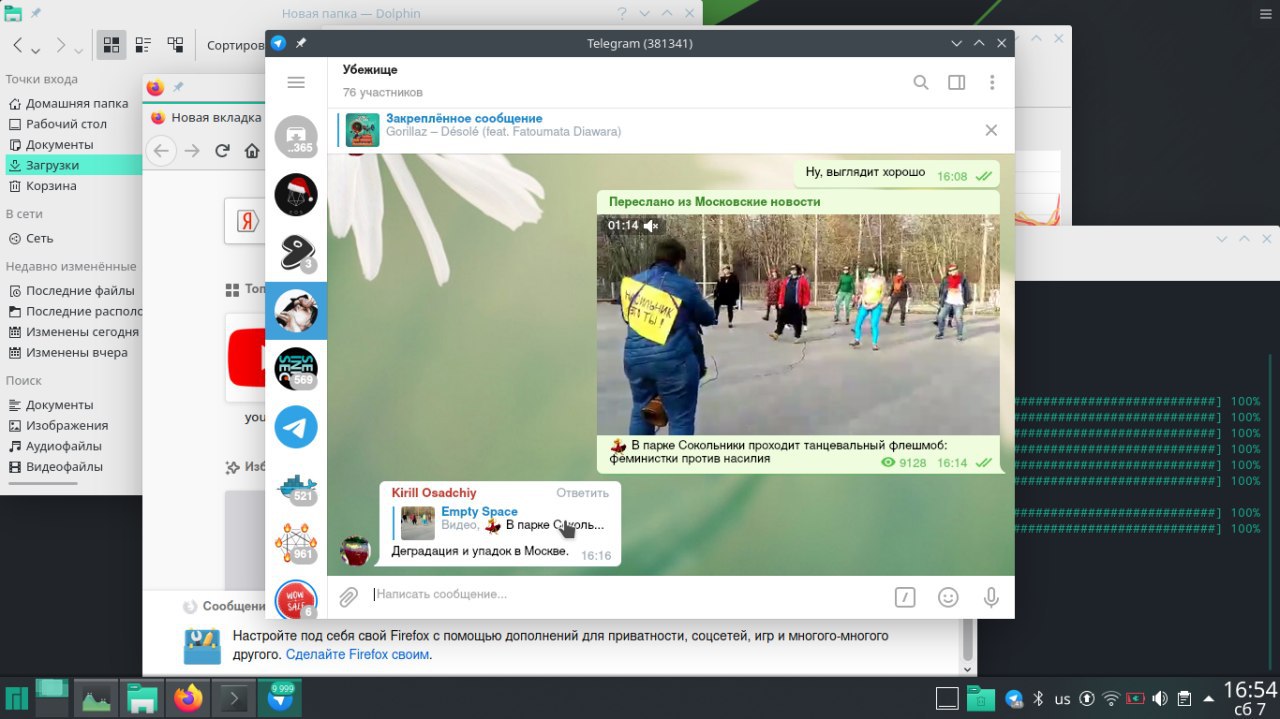Expand hidden system tray icons arrow
Viewport: 1280px width, 719px height.
tap(1208, 698)
